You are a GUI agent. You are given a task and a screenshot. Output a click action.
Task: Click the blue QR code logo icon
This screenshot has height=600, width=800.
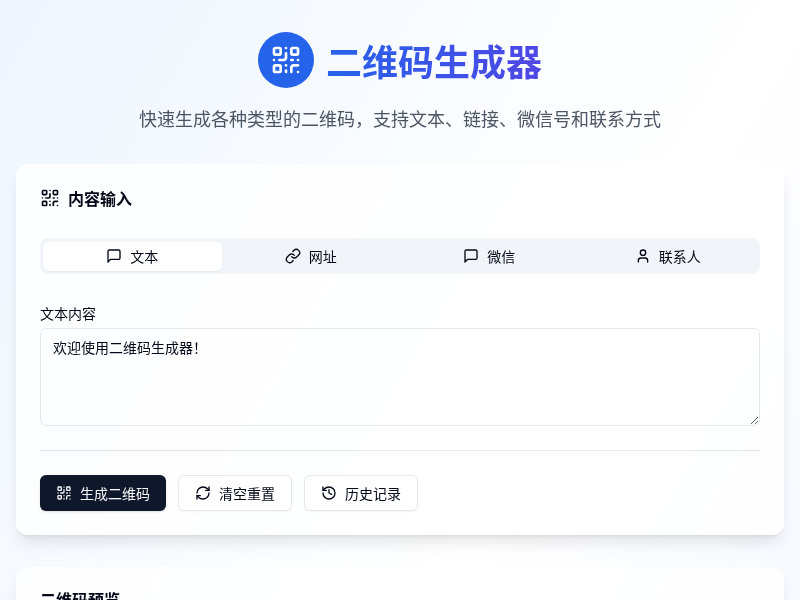click(286, 60)
